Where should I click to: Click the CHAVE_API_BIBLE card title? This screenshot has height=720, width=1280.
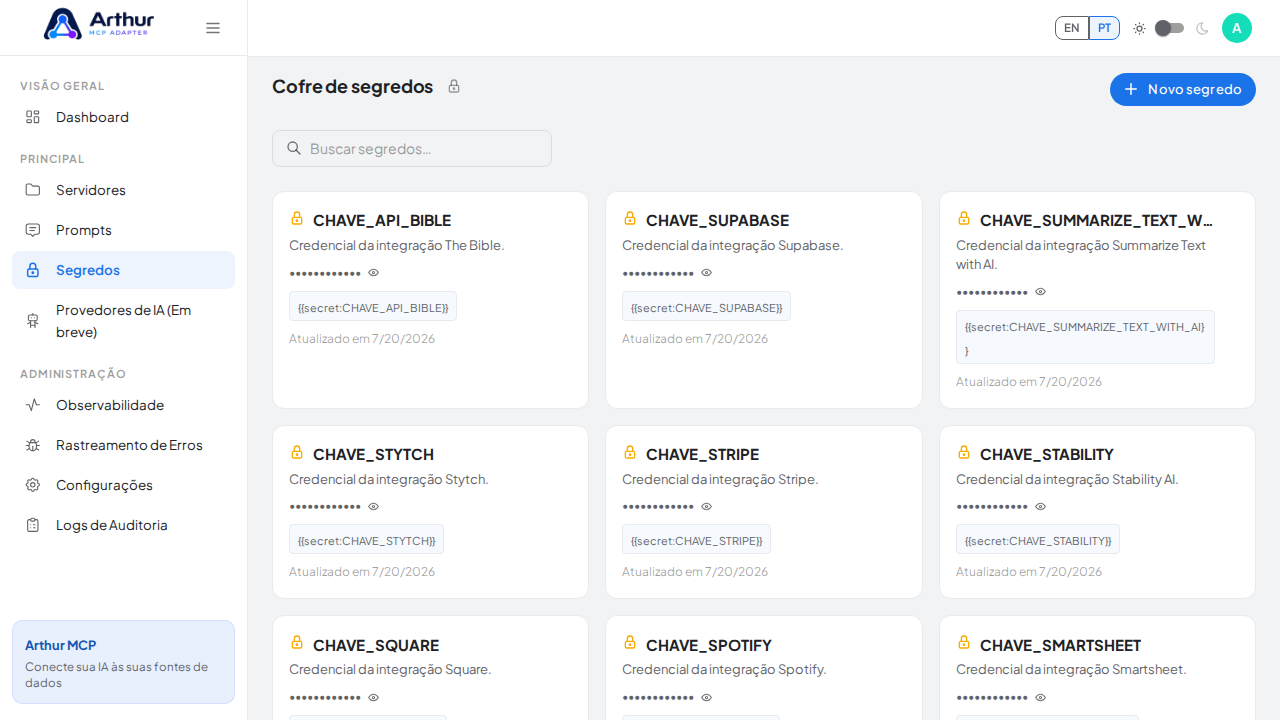point(382,220)
